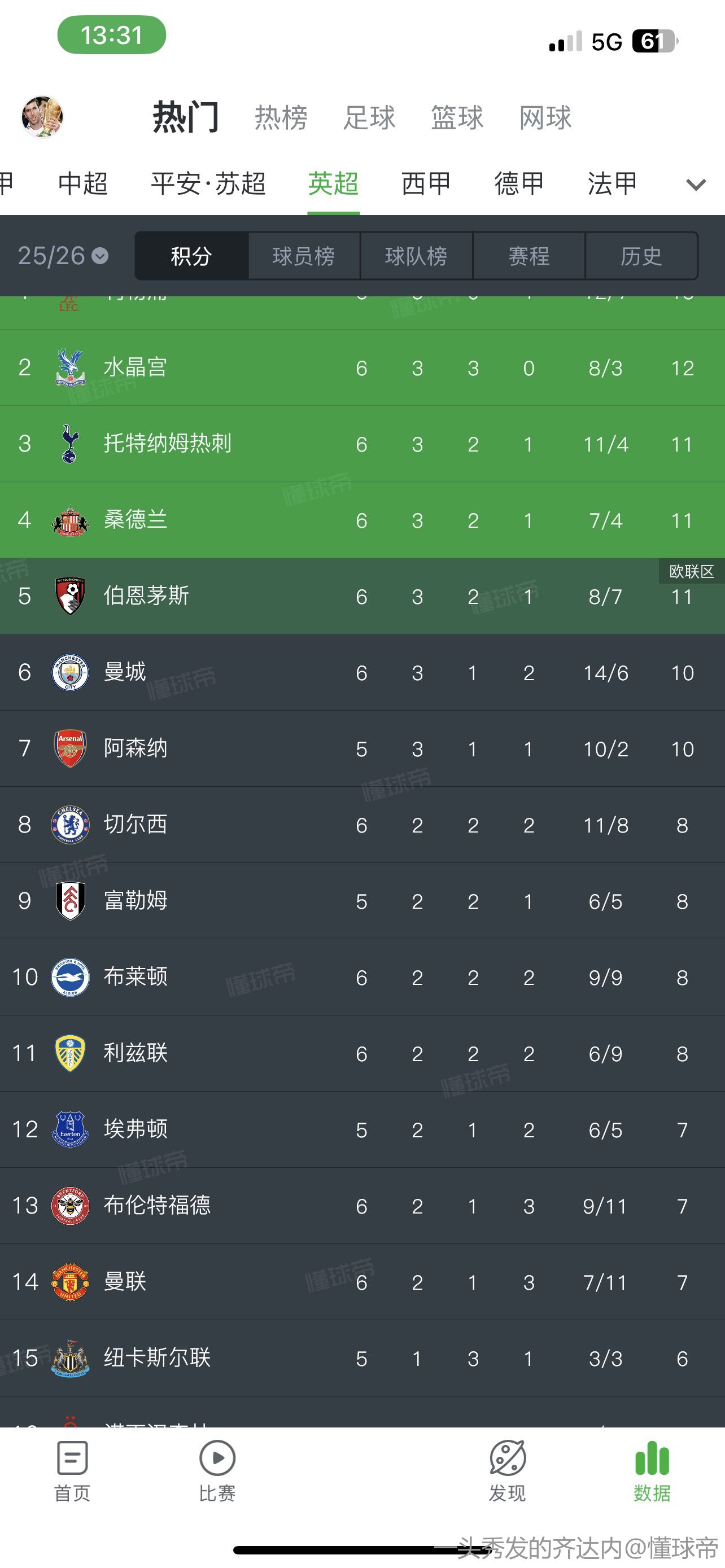Open 比赛 matches play icon

(217, 1458)
